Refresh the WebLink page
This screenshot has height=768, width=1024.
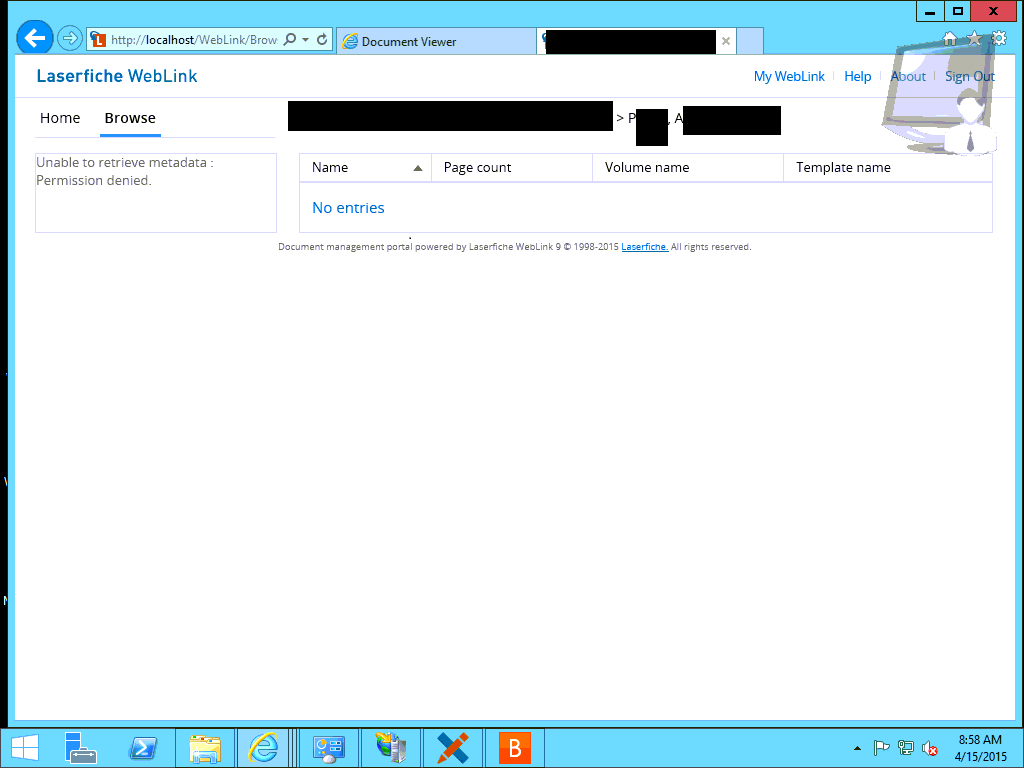pyautogui.click(x=322, y=40)
